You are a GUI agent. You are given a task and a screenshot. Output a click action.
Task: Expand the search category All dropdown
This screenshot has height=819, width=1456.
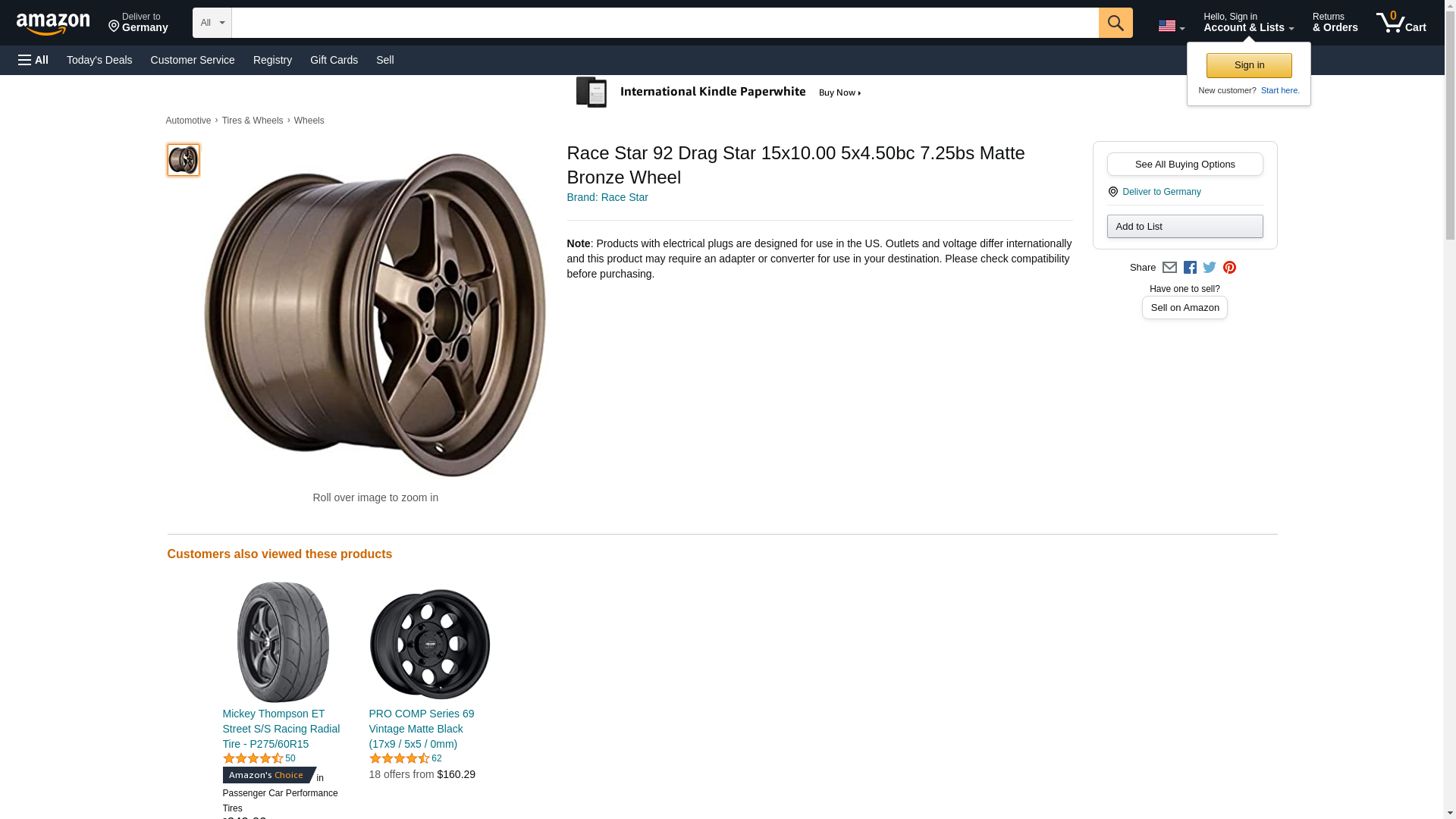(x=212, y=23)
